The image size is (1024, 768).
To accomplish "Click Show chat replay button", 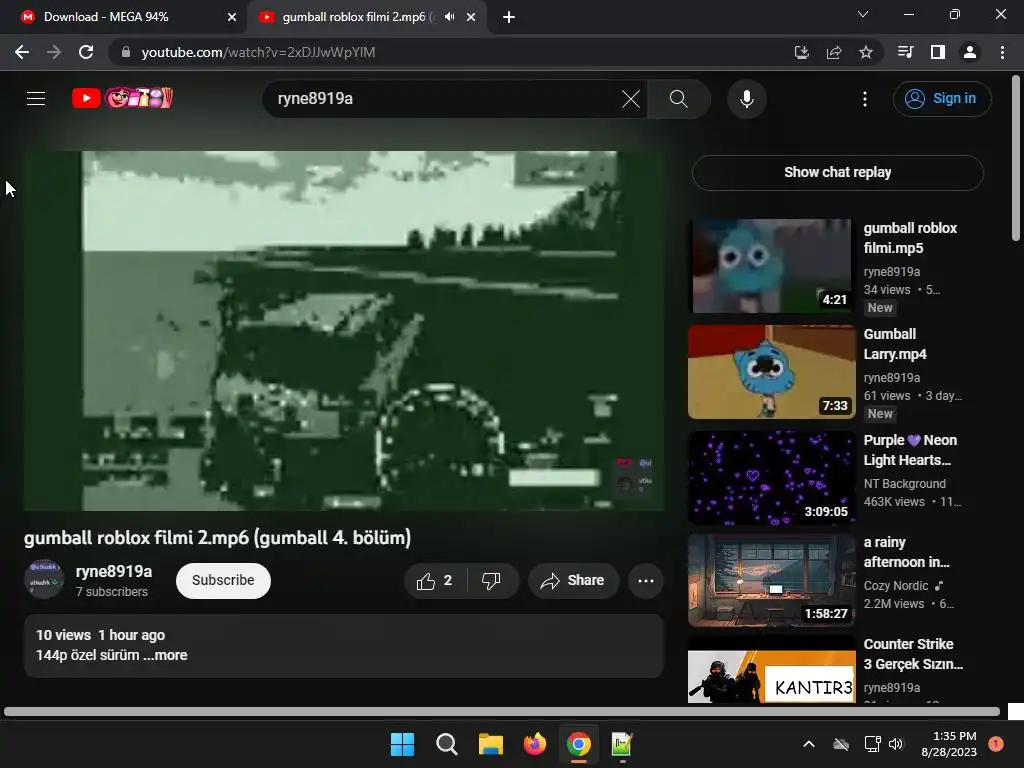I will tap(837, 172).
